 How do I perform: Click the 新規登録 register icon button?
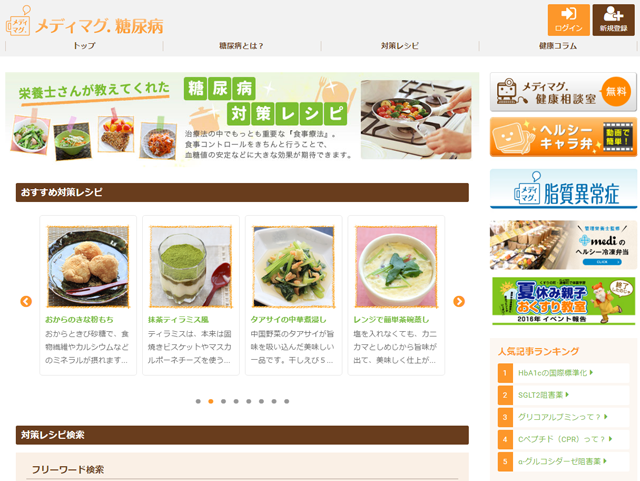(613, 20)
